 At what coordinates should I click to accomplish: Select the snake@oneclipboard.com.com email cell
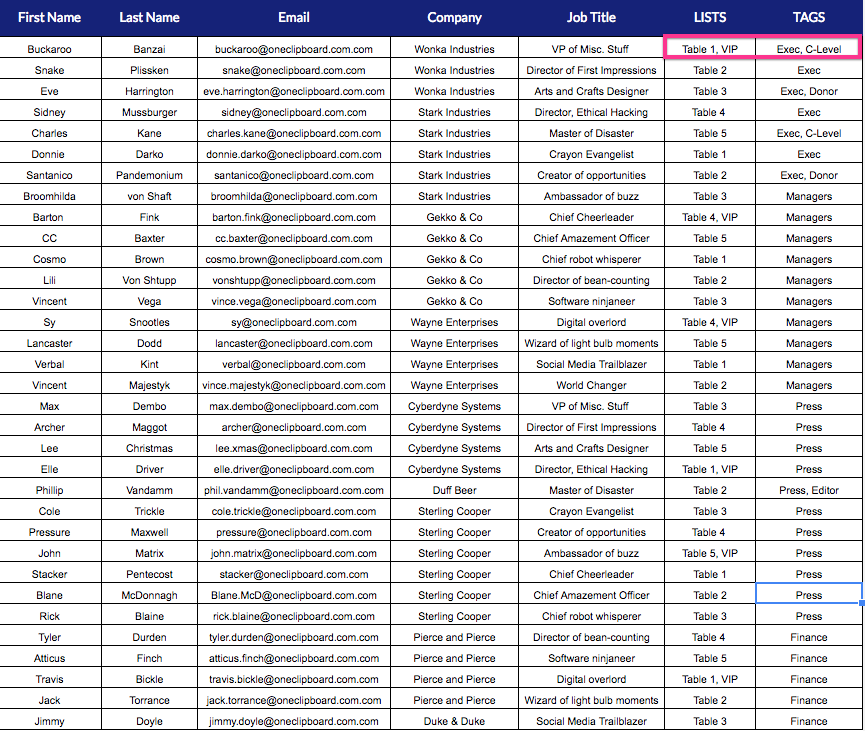click(x=294, y=70)
